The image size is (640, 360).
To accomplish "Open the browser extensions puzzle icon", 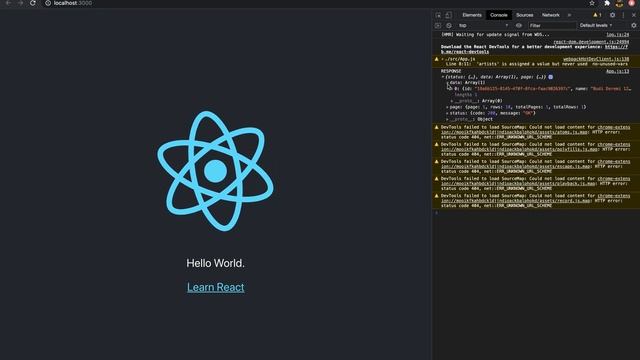I will 607,3.
